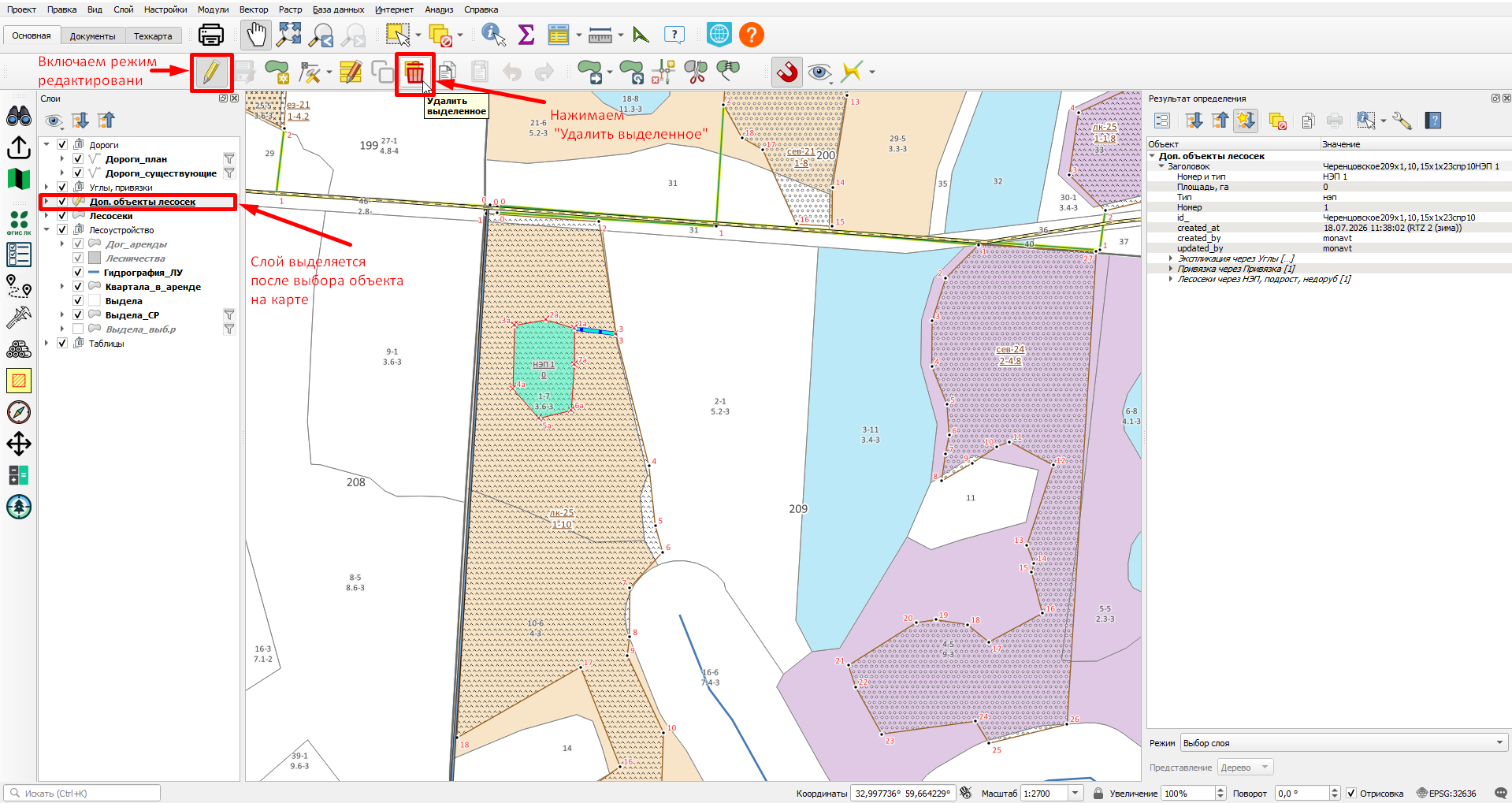Click the blue globe icon
Image resolution: width=1512 pixels, height=803 pixels.
[719, 35]
